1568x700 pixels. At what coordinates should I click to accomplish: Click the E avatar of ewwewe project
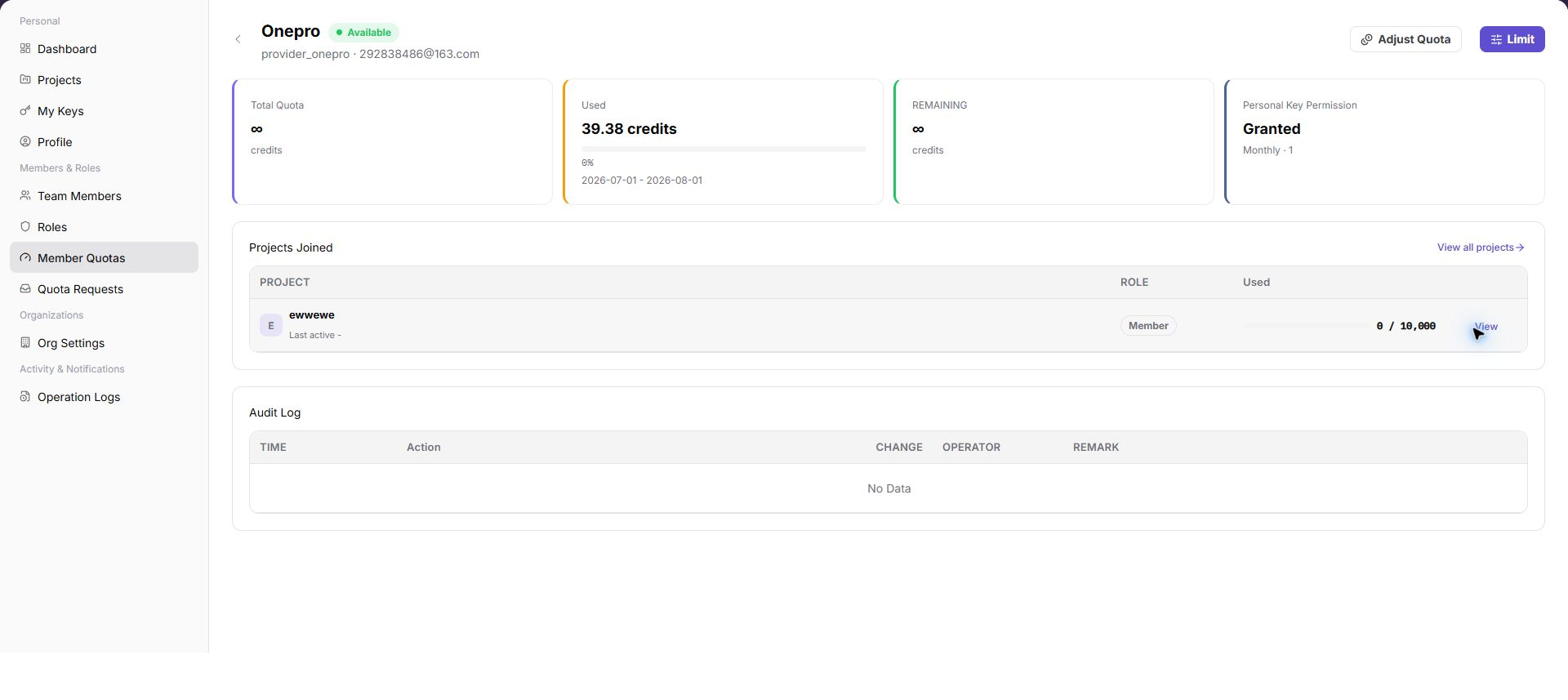[271, 325]
